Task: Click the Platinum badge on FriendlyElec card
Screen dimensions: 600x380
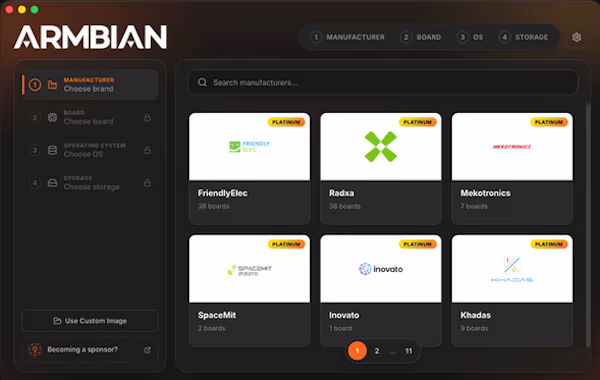Action: pos(286,122)
